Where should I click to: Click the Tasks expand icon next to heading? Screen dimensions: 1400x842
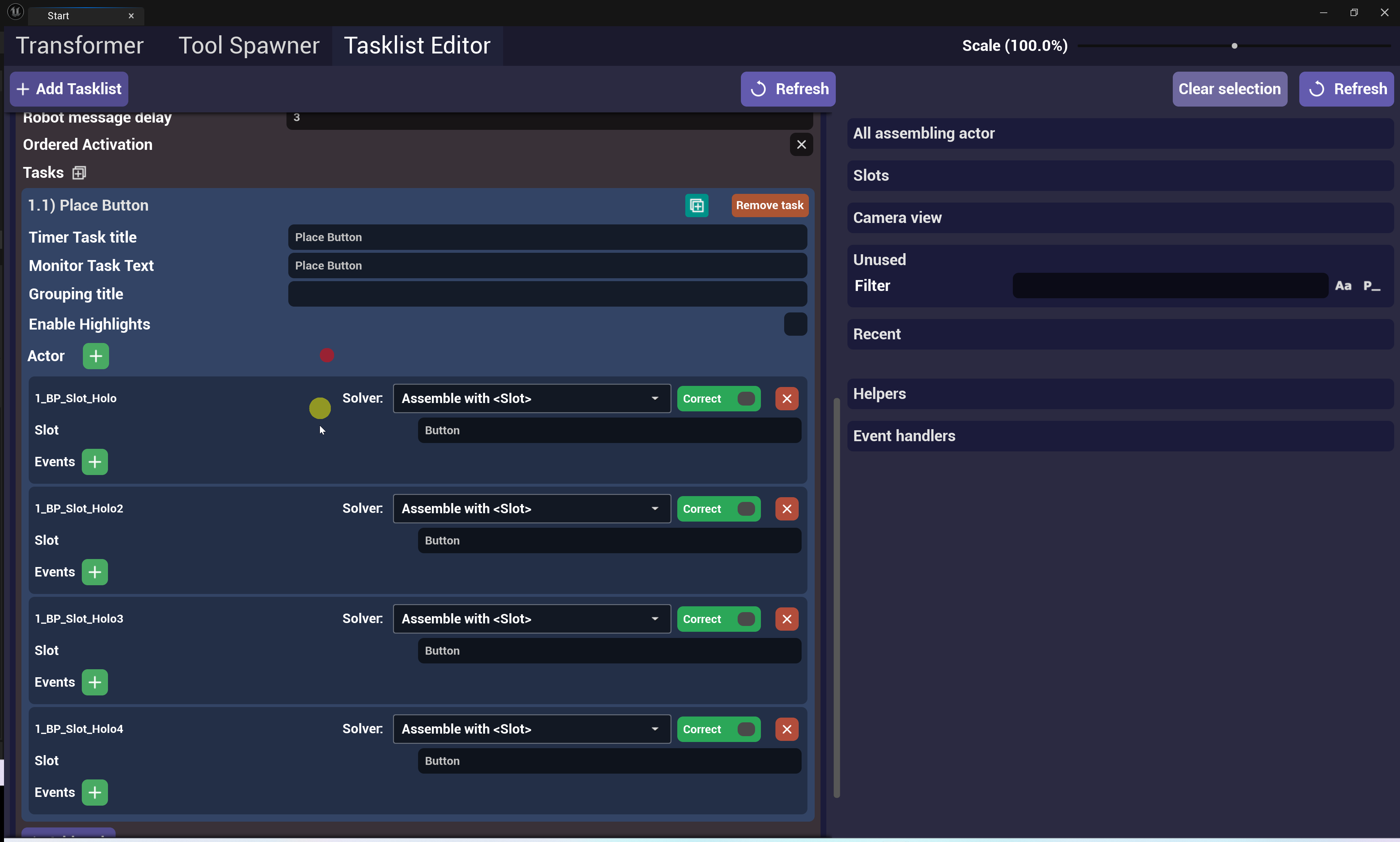(79, 172)
